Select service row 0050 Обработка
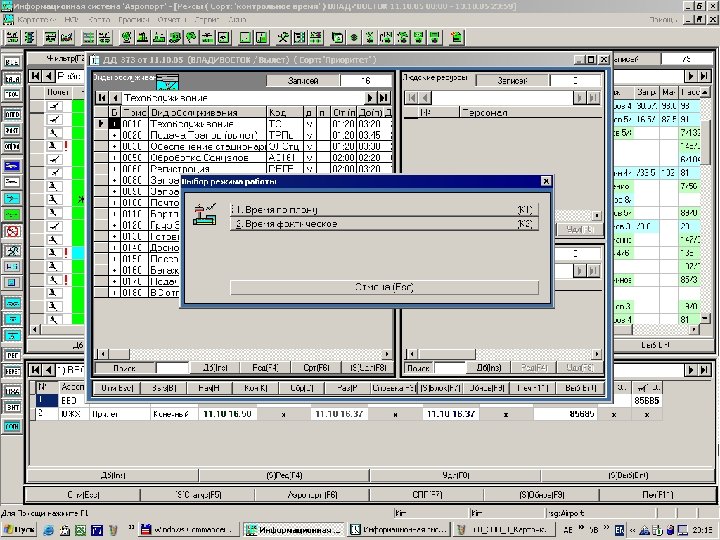Screen dimensions: 720x540 tap(243, 158)
